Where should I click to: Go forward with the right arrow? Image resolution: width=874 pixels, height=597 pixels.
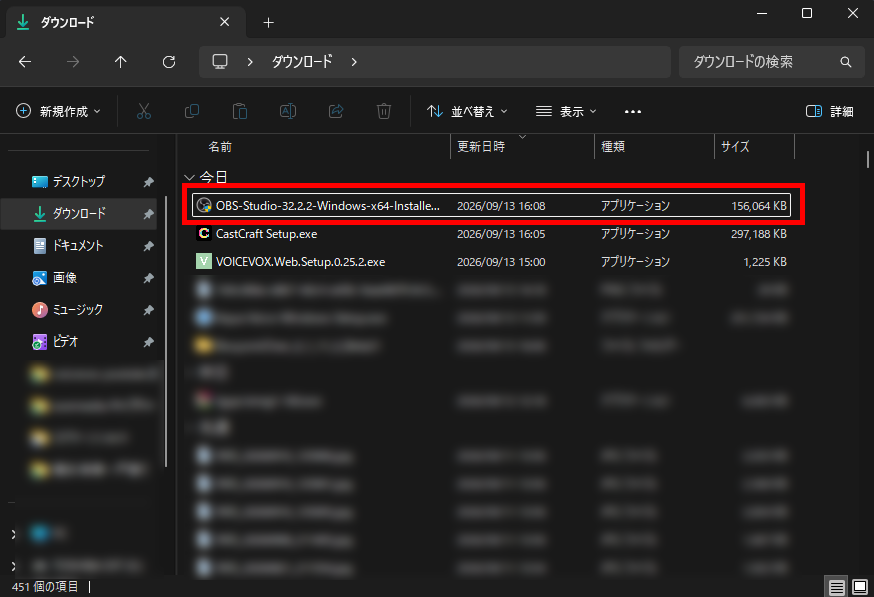[73, 62]
